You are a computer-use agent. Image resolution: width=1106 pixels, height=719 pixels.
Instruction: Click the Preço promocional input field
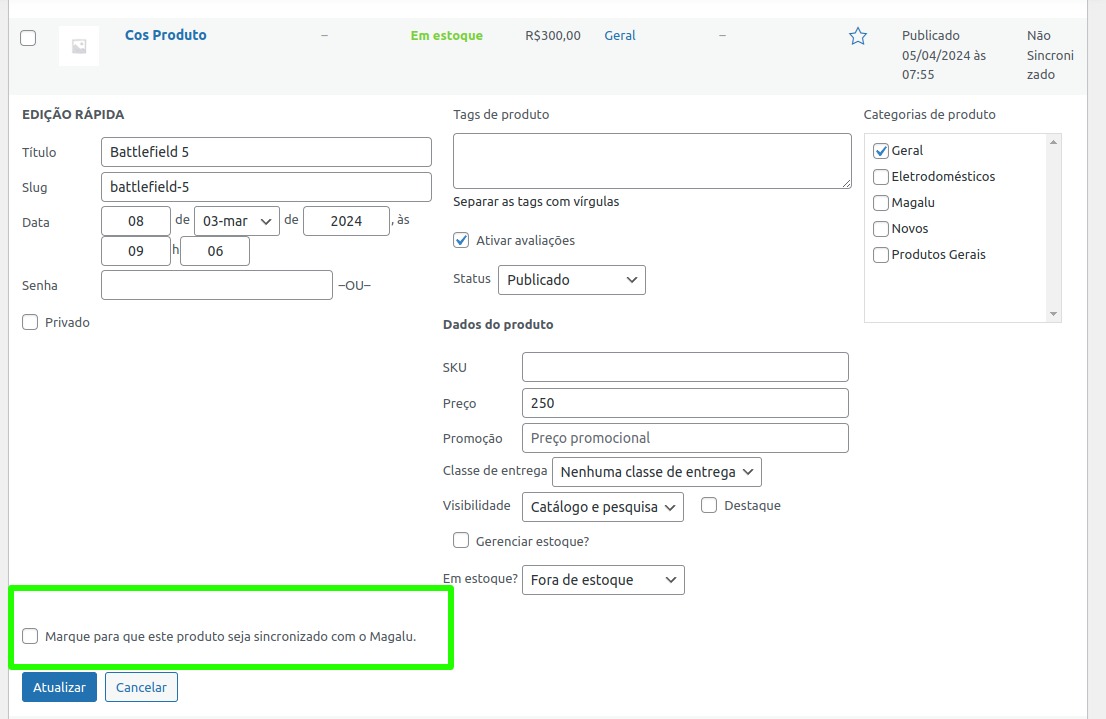pyautogui.click(x=686, y=438)
